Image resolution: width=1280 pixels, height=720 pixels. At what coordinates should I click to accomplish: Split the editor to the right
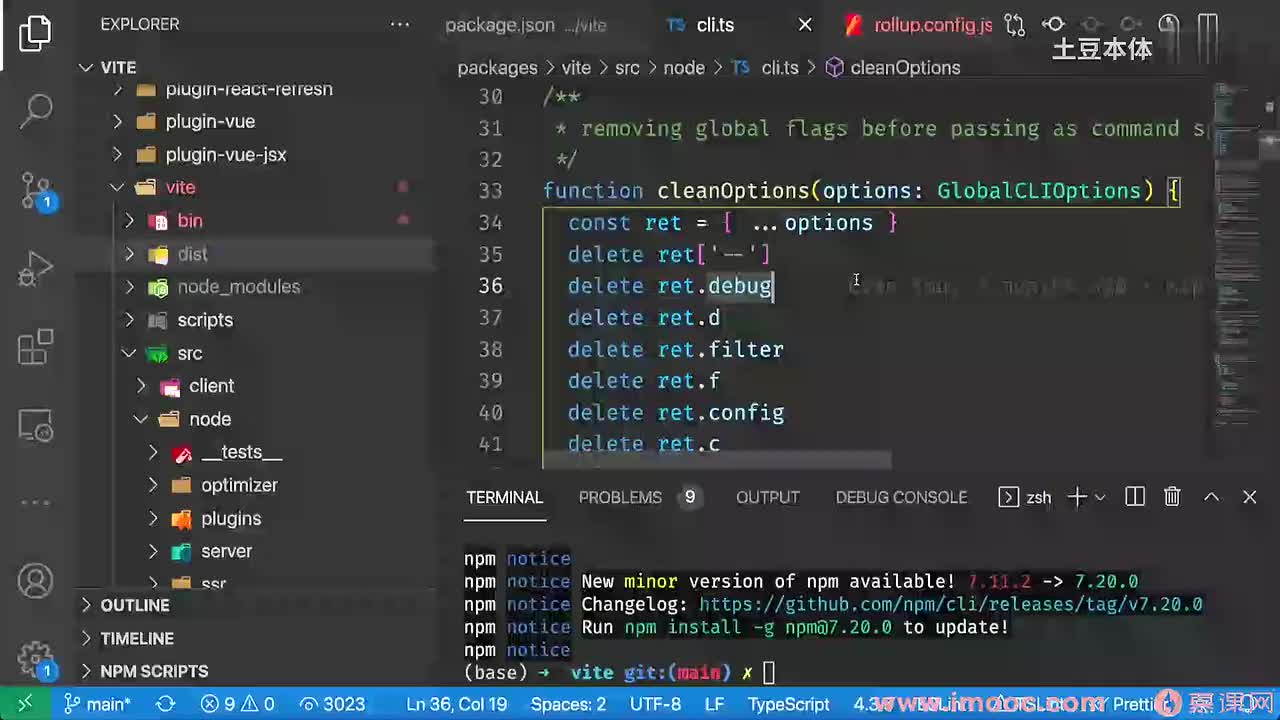click(1207, 25)
